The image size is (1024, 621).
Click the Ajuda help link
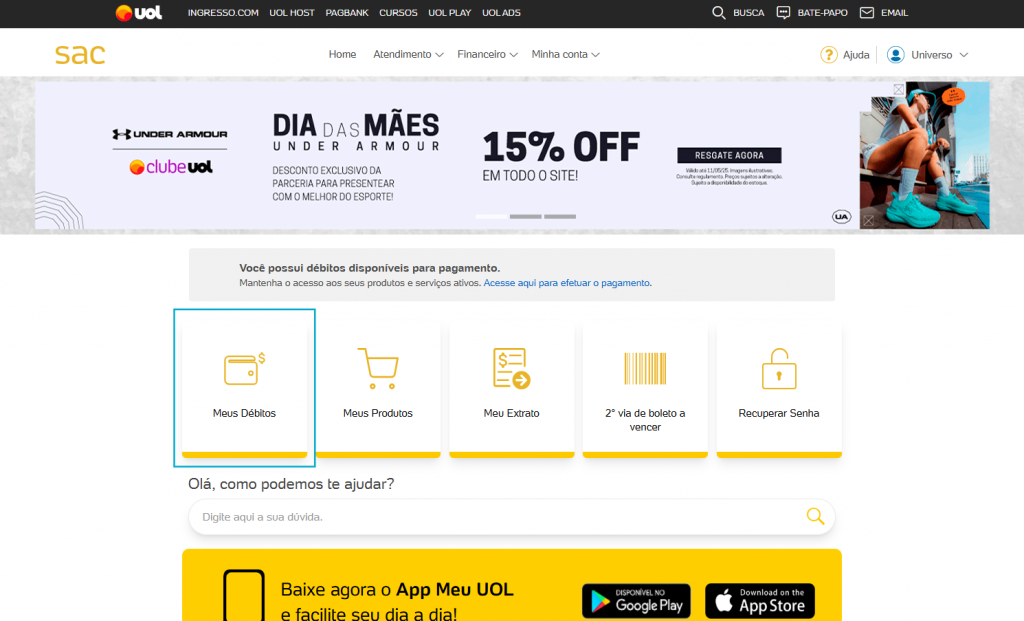pyautogui.click(x=856, y=55)
